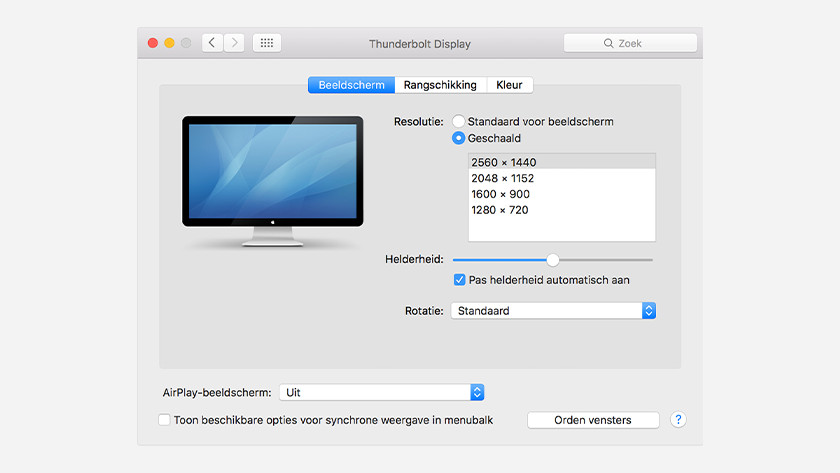Screen dimensions: 840x473
Task: Open the Rotatie dropdown menu
Action: click(553, 311)
